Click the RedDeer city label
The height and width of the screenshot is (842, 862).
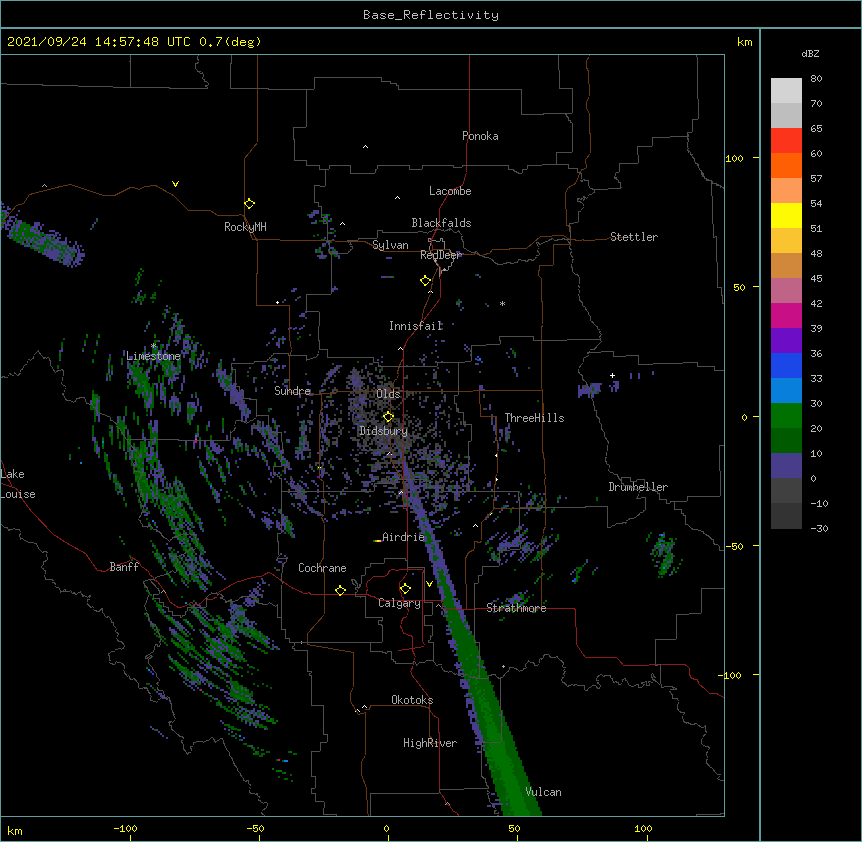point(440,255)
